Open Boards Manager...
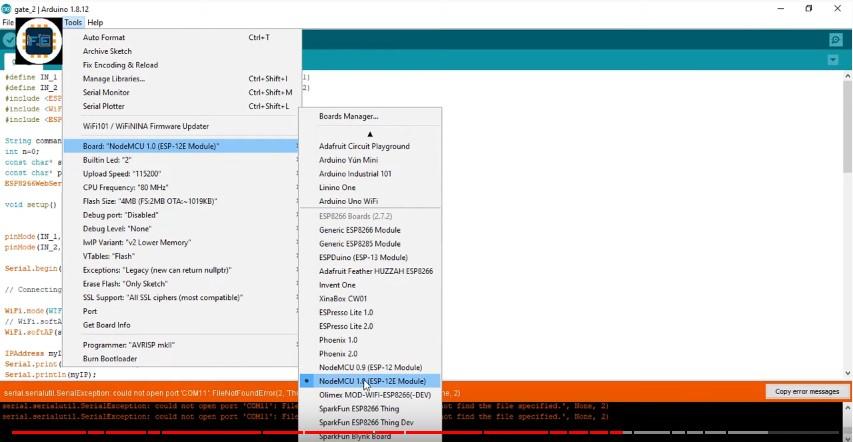Screen dimensions: 853x442 tap(370, 116)
